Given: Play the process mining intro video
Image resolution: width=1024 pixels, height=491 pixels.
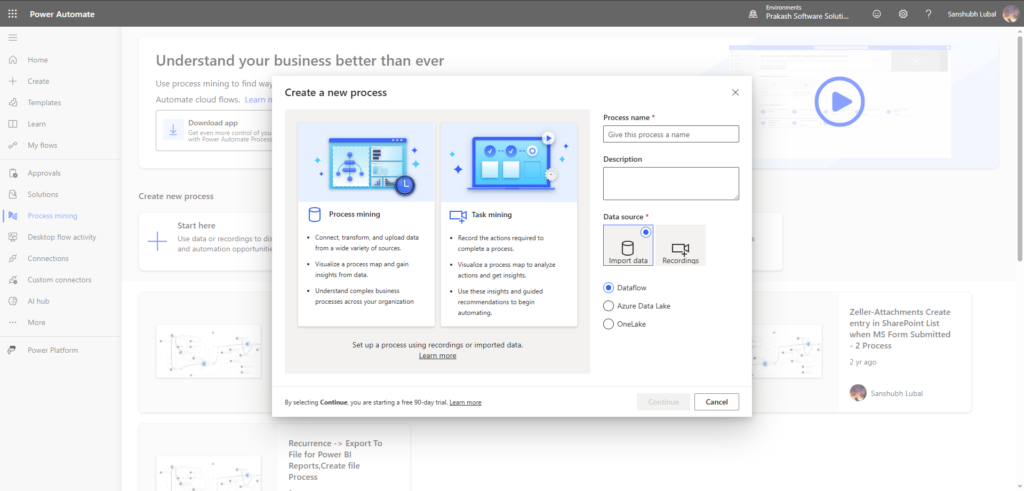Looking at the screenshot, I should pyautogui.click(x=839, y=101).
